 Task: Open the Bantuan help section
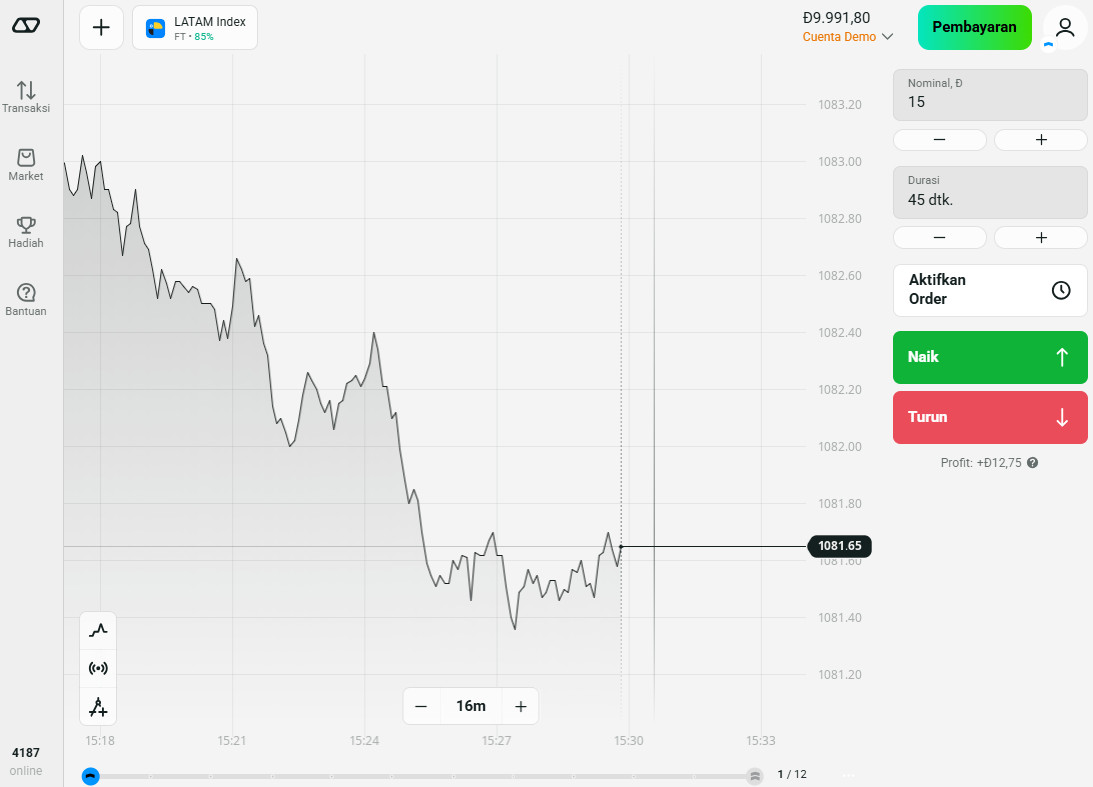26,299
